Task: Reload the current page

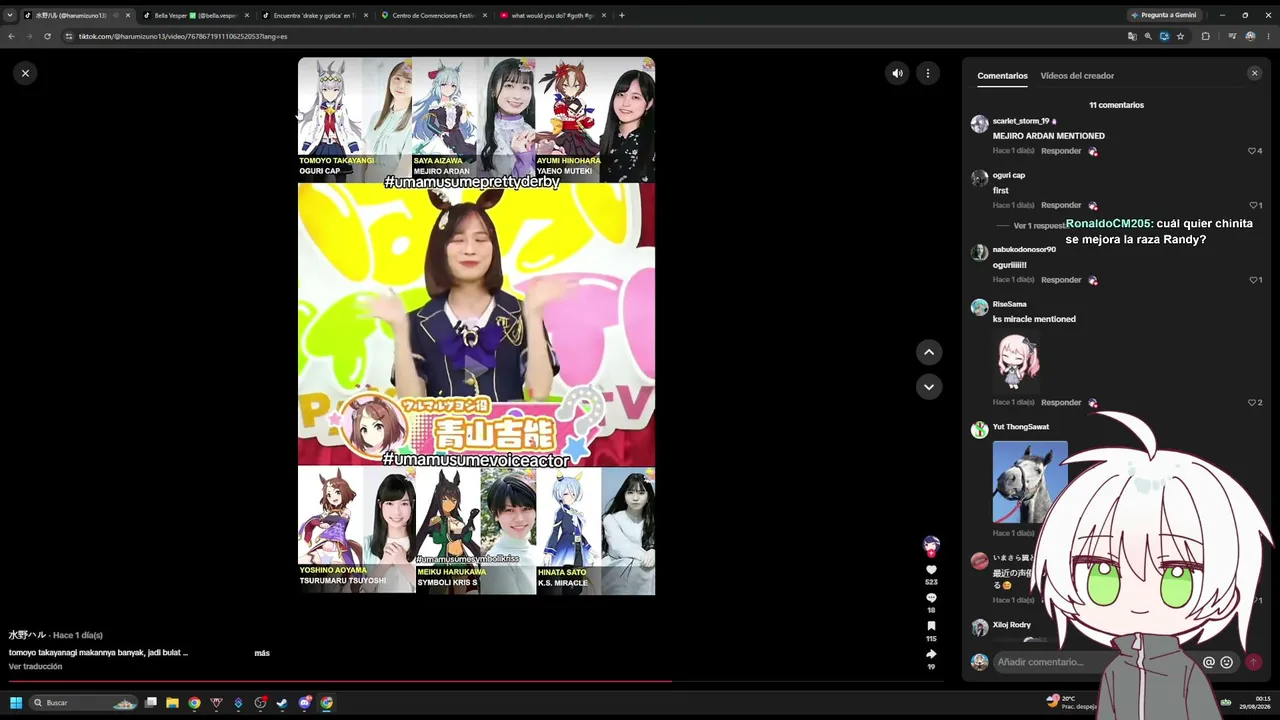Action: click(x=47, y=36)
